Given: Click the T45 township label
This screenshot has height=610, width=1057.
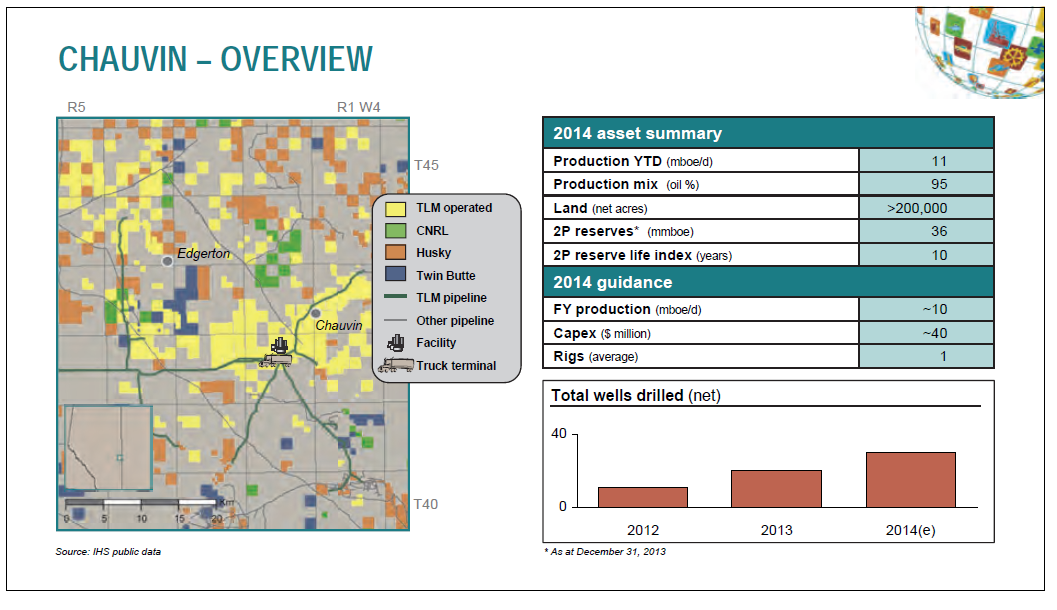Looking at the screenshot, I should (x=426, y=165).
